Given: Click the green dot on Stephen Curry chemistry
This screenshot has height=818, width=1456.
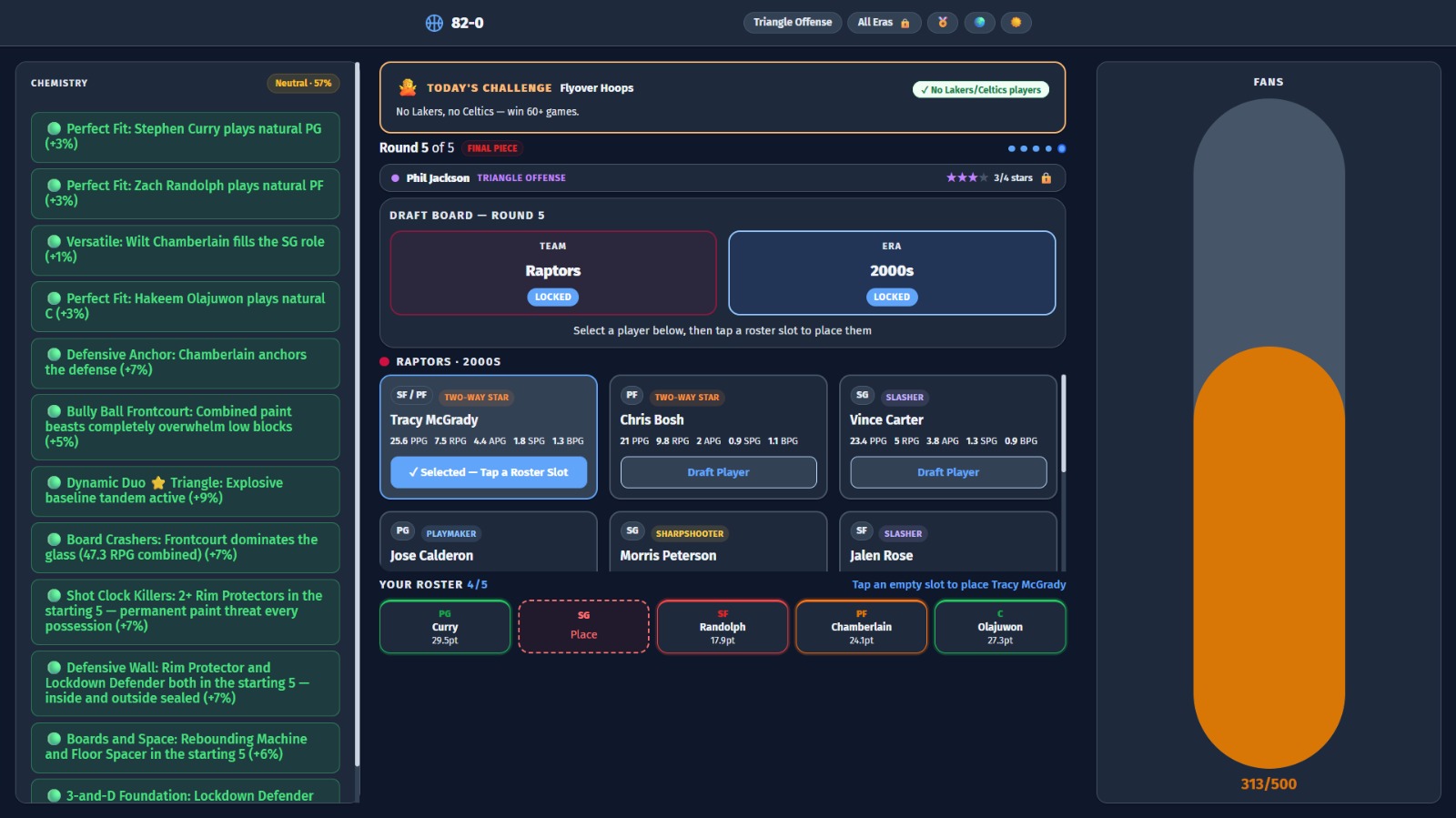Looking at the screenshot, I should [x=55, y=128].
